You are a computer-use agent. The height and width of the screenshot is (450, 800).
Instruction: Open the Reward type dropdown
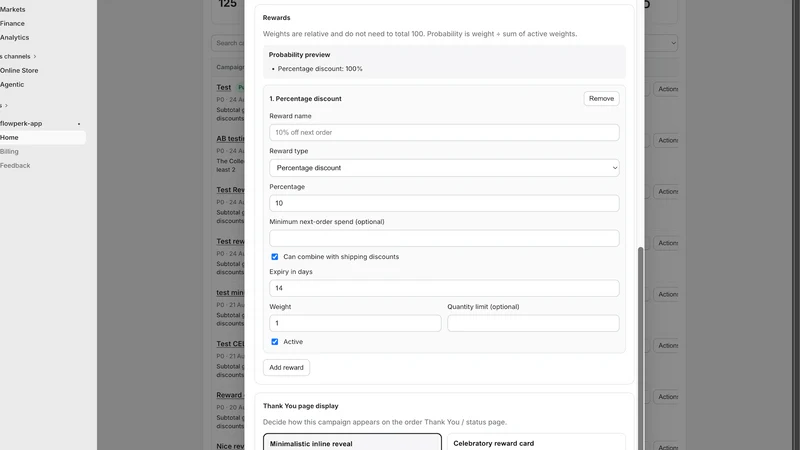tap(444, 168)
